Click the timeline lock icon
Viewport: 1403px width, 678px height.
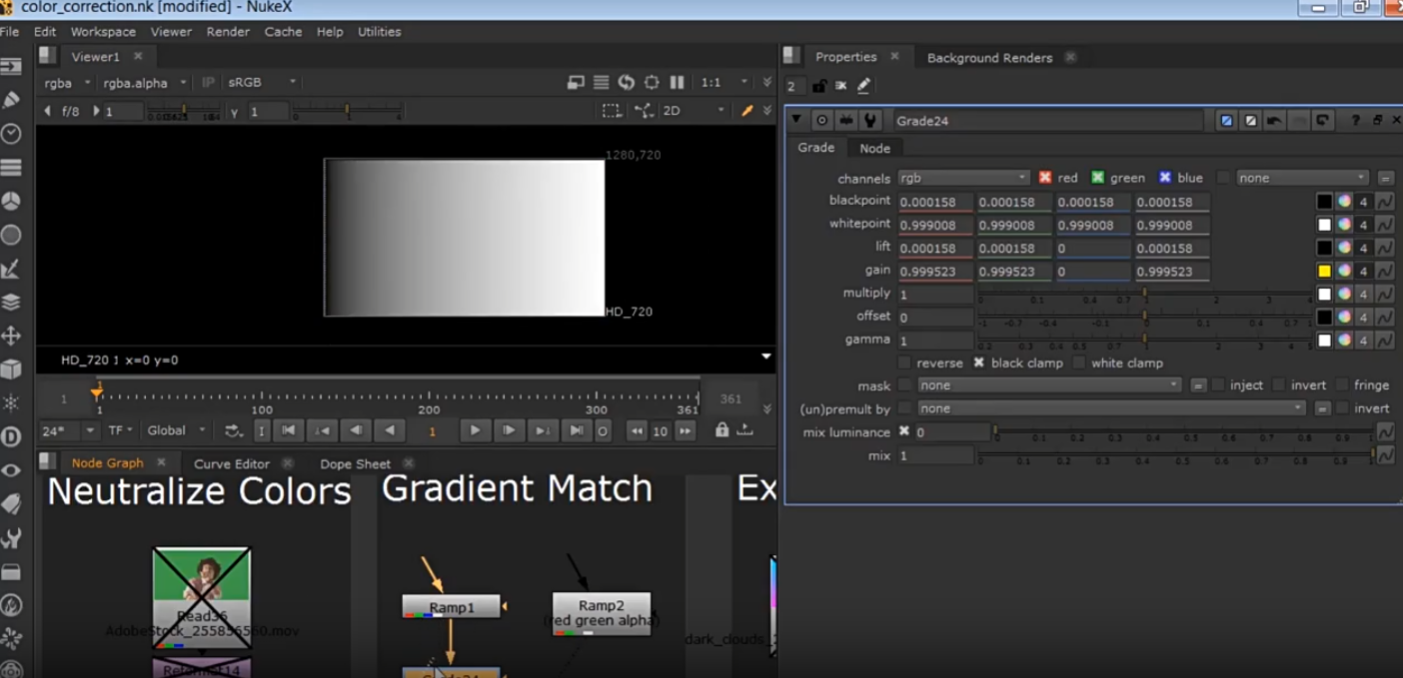click(x=721, y=430)
